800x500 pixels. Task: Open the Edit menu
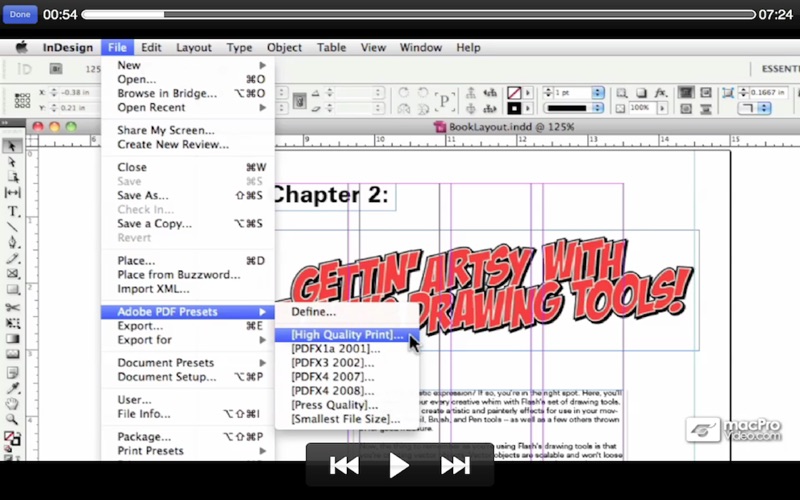point(151,47)
